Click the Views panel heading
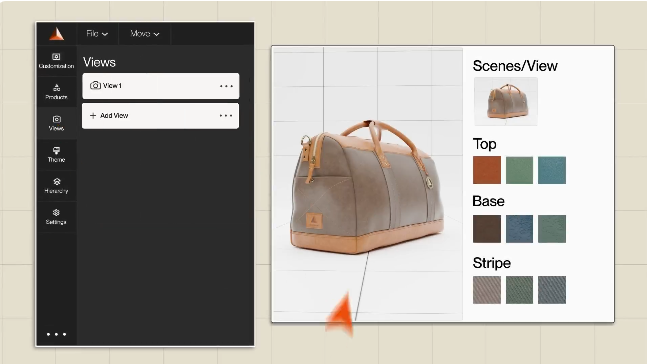 99,62
